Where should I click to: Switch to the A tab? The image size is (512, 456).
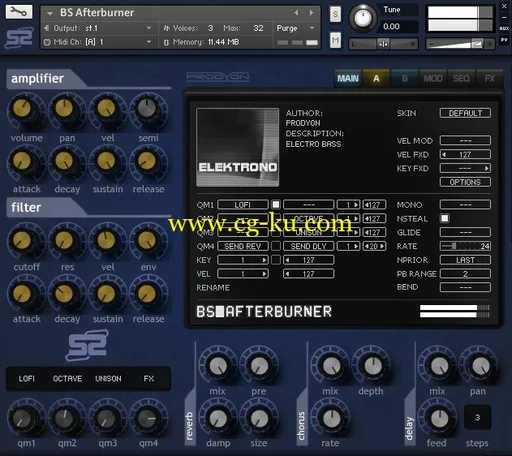376,79
